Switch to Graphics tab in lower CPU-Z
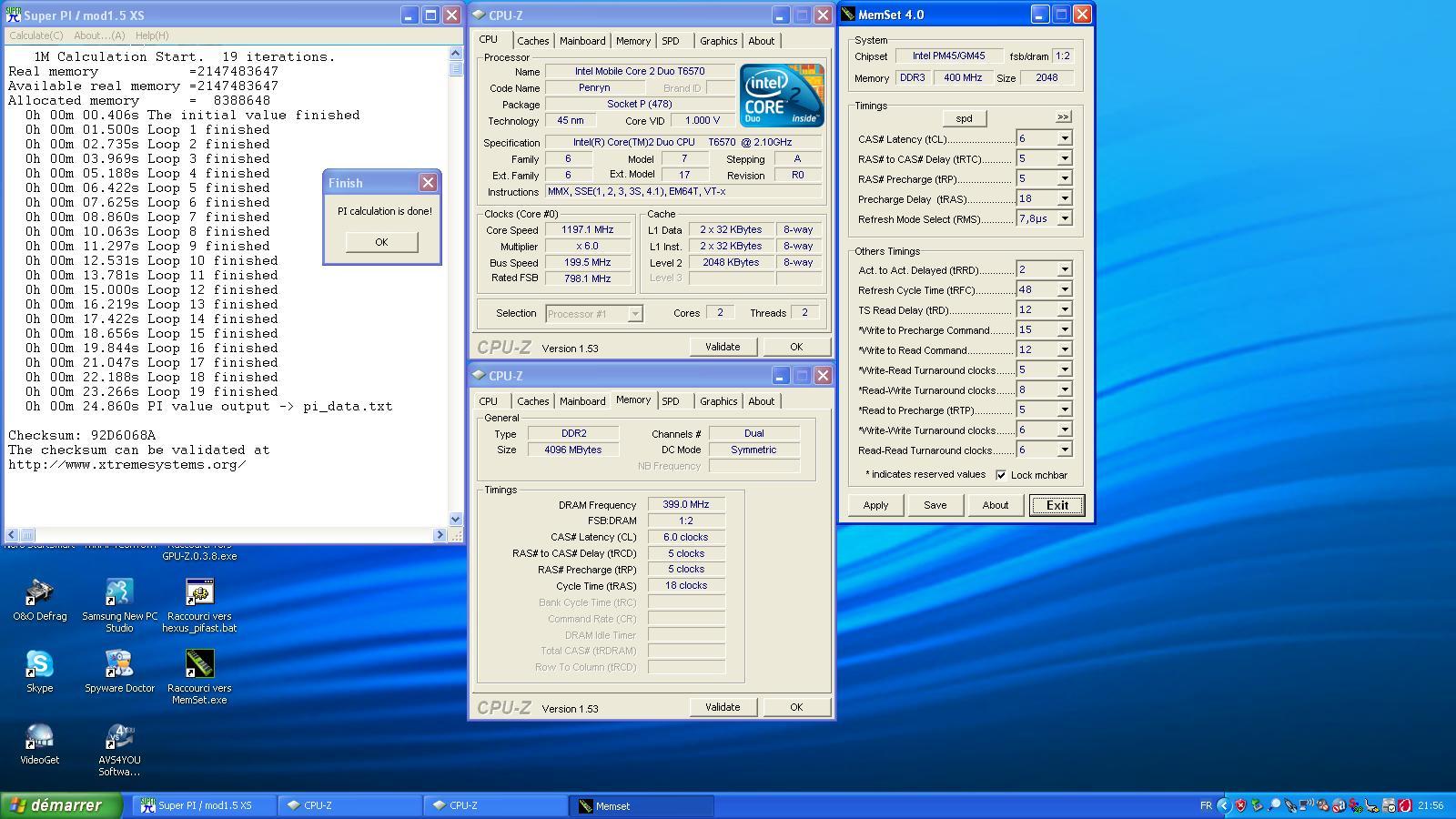The image size is (1456, 819). pos(718,401)
